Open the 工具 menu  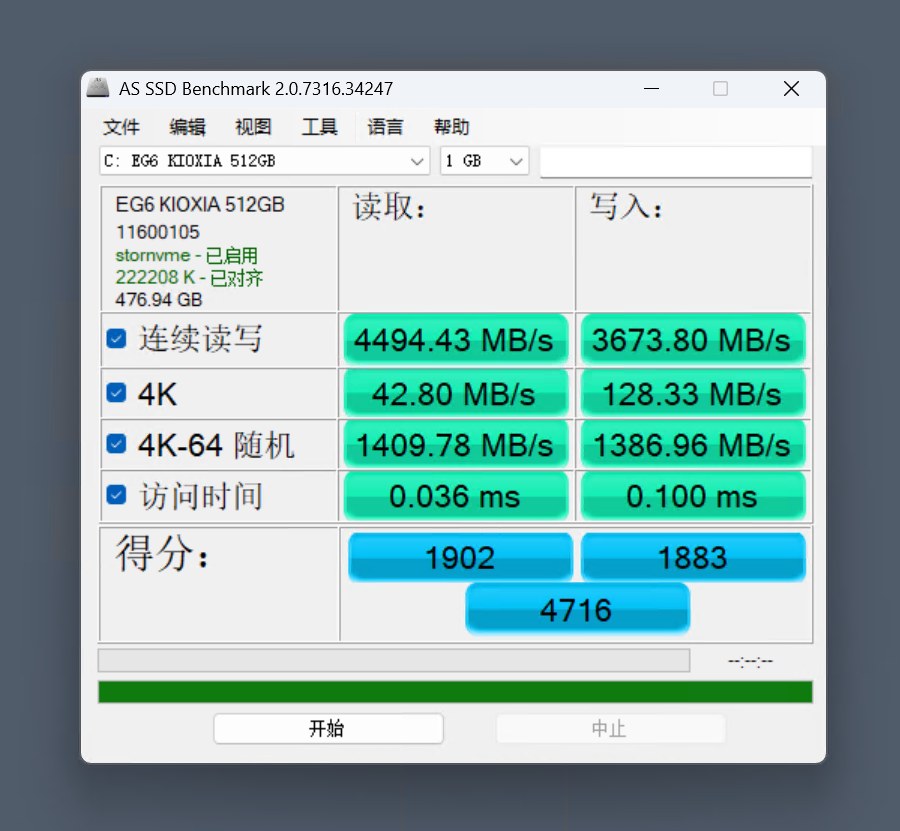click(319, 127)
